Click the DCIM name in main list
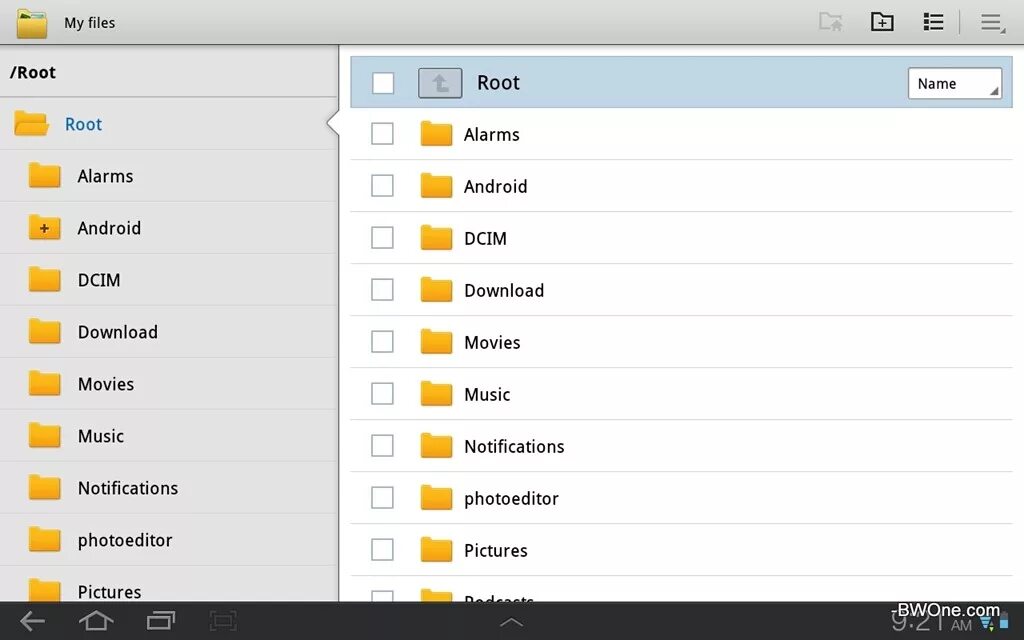Screen dimensions: 1024x640 [x=485, y=238]
